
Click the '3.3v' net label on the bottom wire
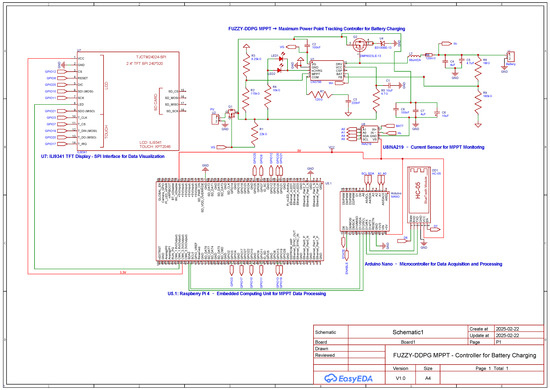click(122, 272)
